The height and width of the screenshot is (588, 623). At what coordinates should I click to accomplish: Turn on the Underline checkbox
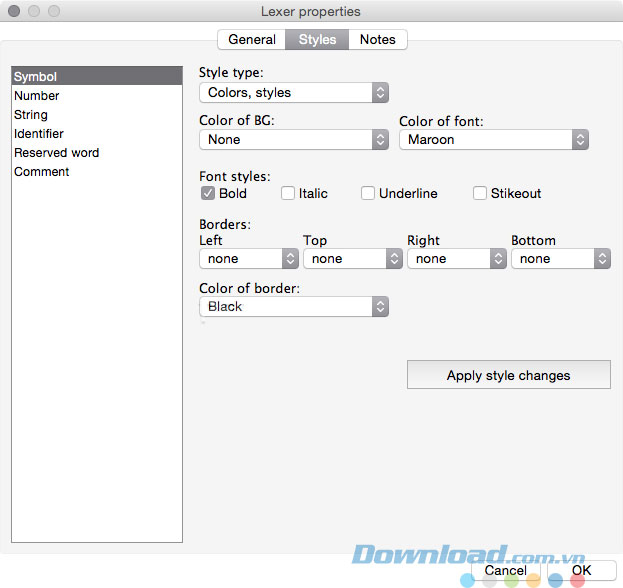[368, 193]
